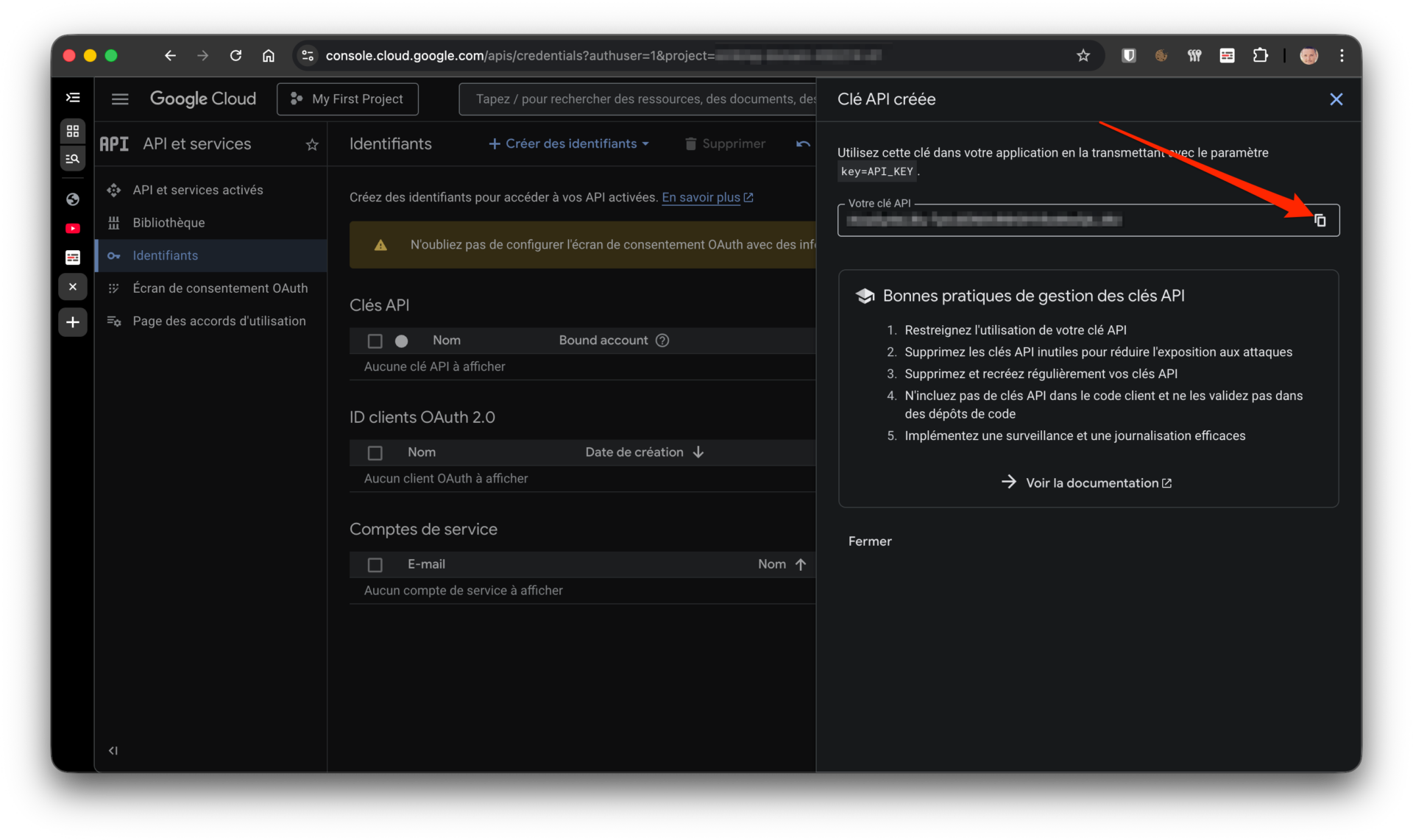1413x840 pixels.
Task: Open the YouTube pinned tab in sidebar
Action: coord(73,229)
